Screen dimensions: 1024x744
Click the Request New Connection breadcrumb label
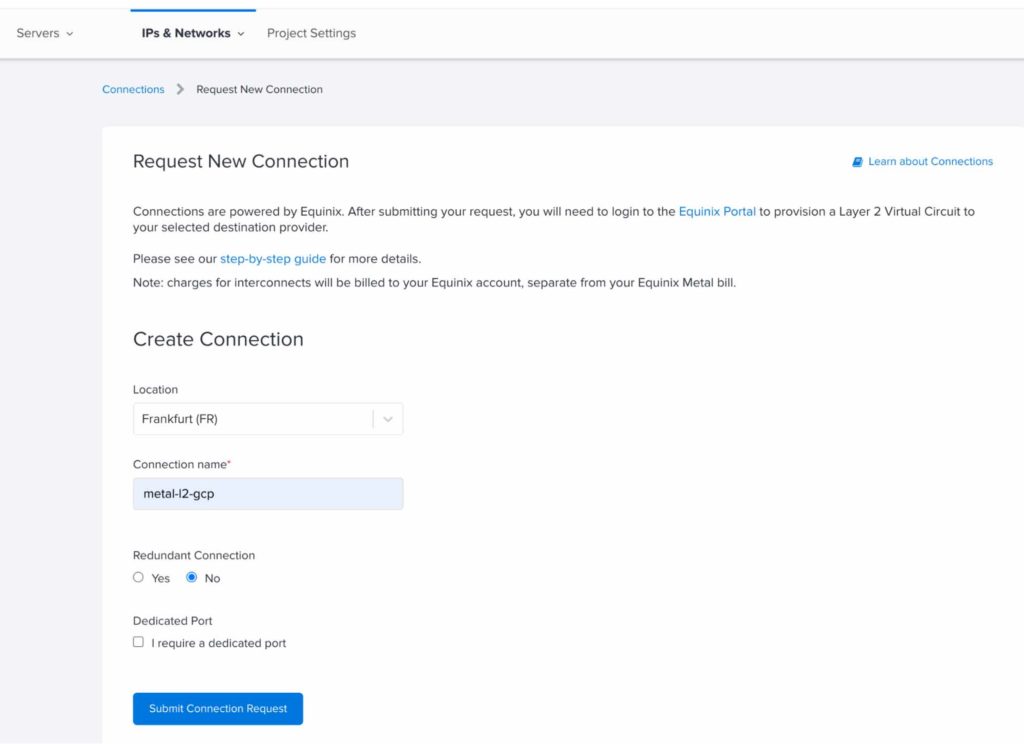259,89
